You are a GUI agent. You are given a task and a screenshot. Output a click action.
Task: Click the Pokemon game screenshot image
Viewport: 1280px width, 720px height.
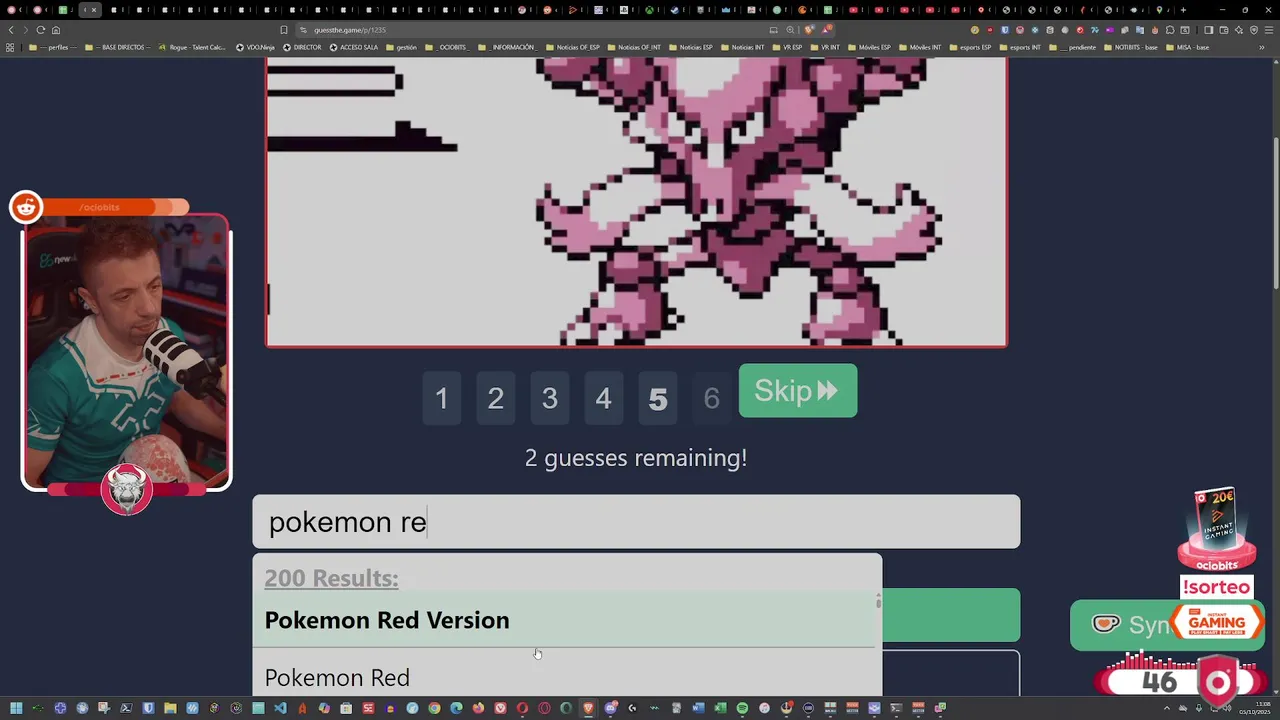tap(636, 202)
